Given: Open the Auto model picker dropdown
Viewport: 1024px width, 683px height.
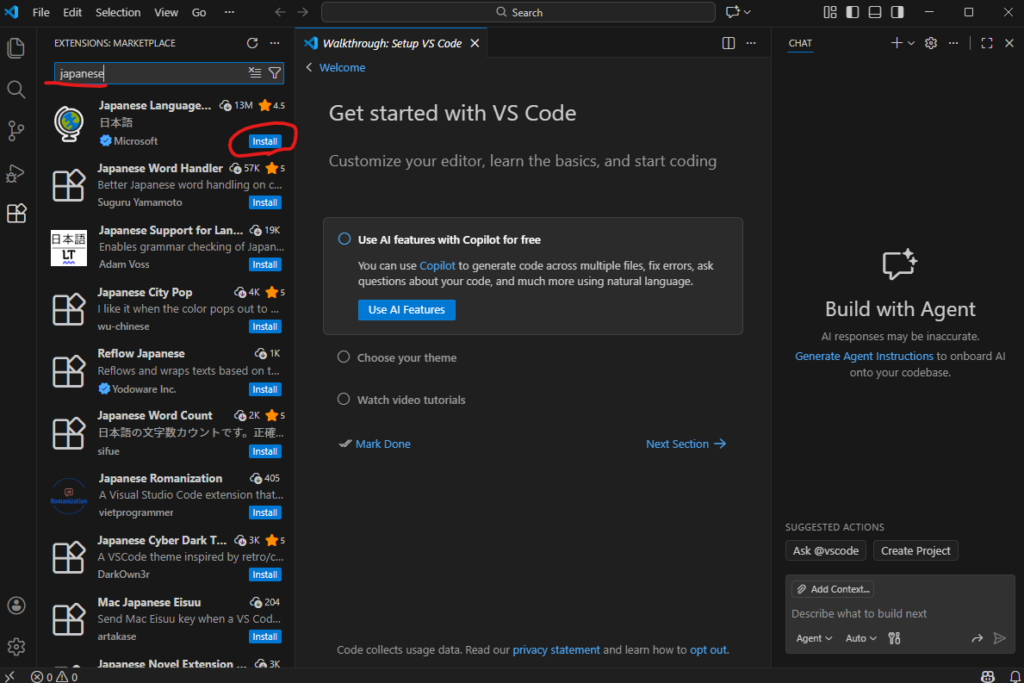Looking at the screenshot, I should pos(860,638).
